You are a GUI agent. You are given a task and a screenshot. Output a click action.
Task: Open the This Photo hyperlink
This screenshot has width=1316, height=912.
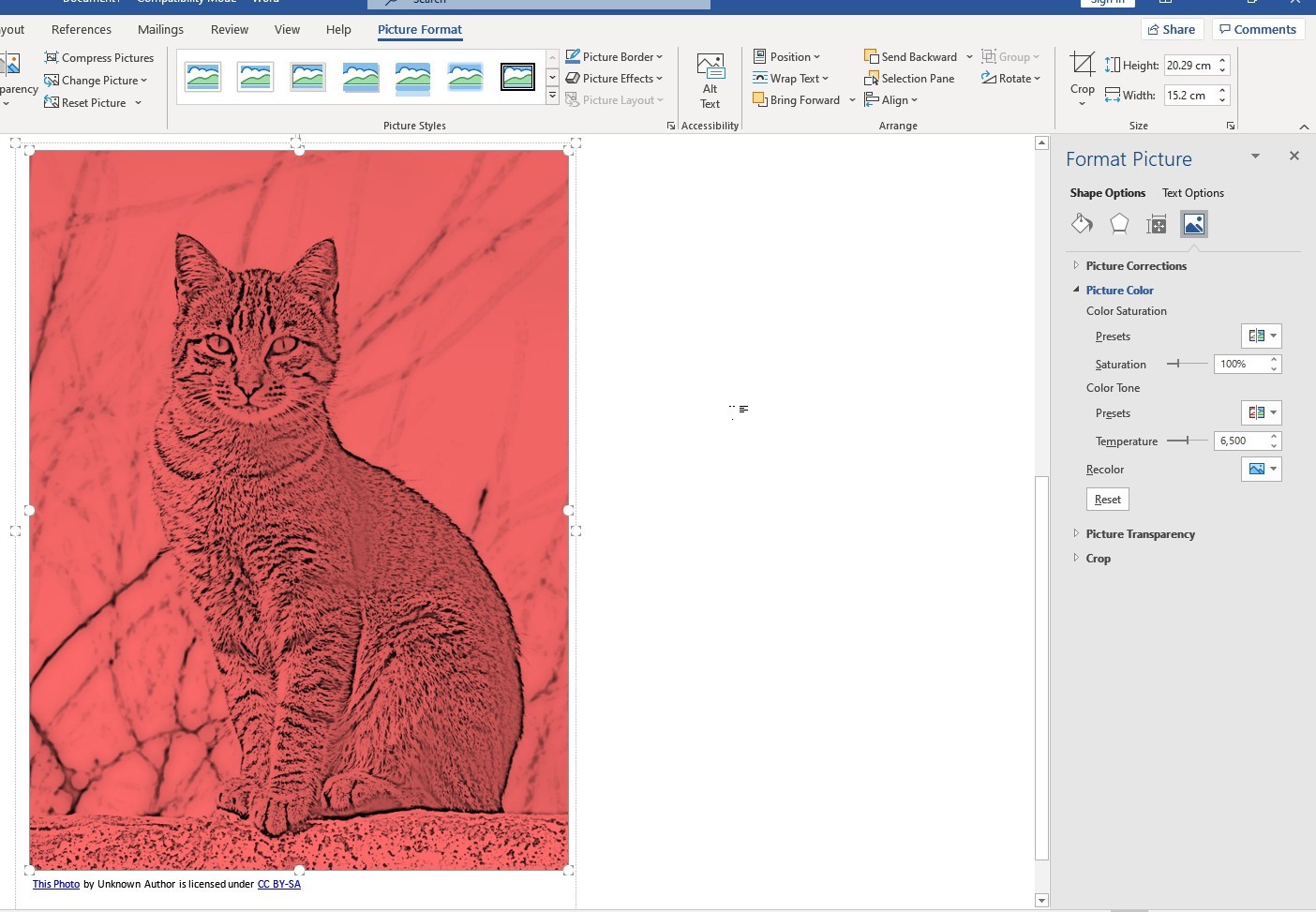click(x=56, y=884)
